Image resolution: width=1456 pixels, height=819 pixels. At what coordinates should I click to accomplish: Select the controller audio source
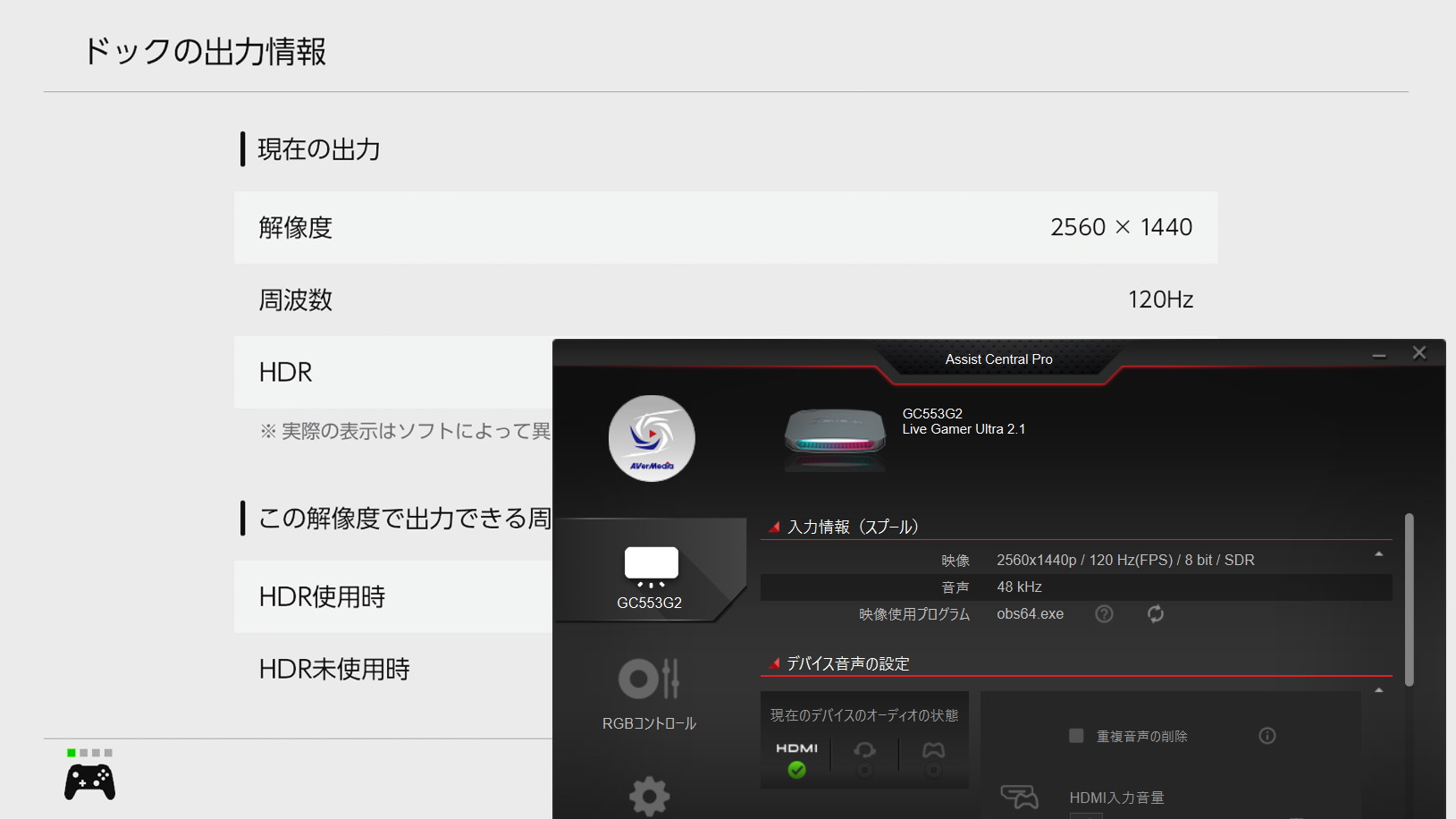click(933, 758)
